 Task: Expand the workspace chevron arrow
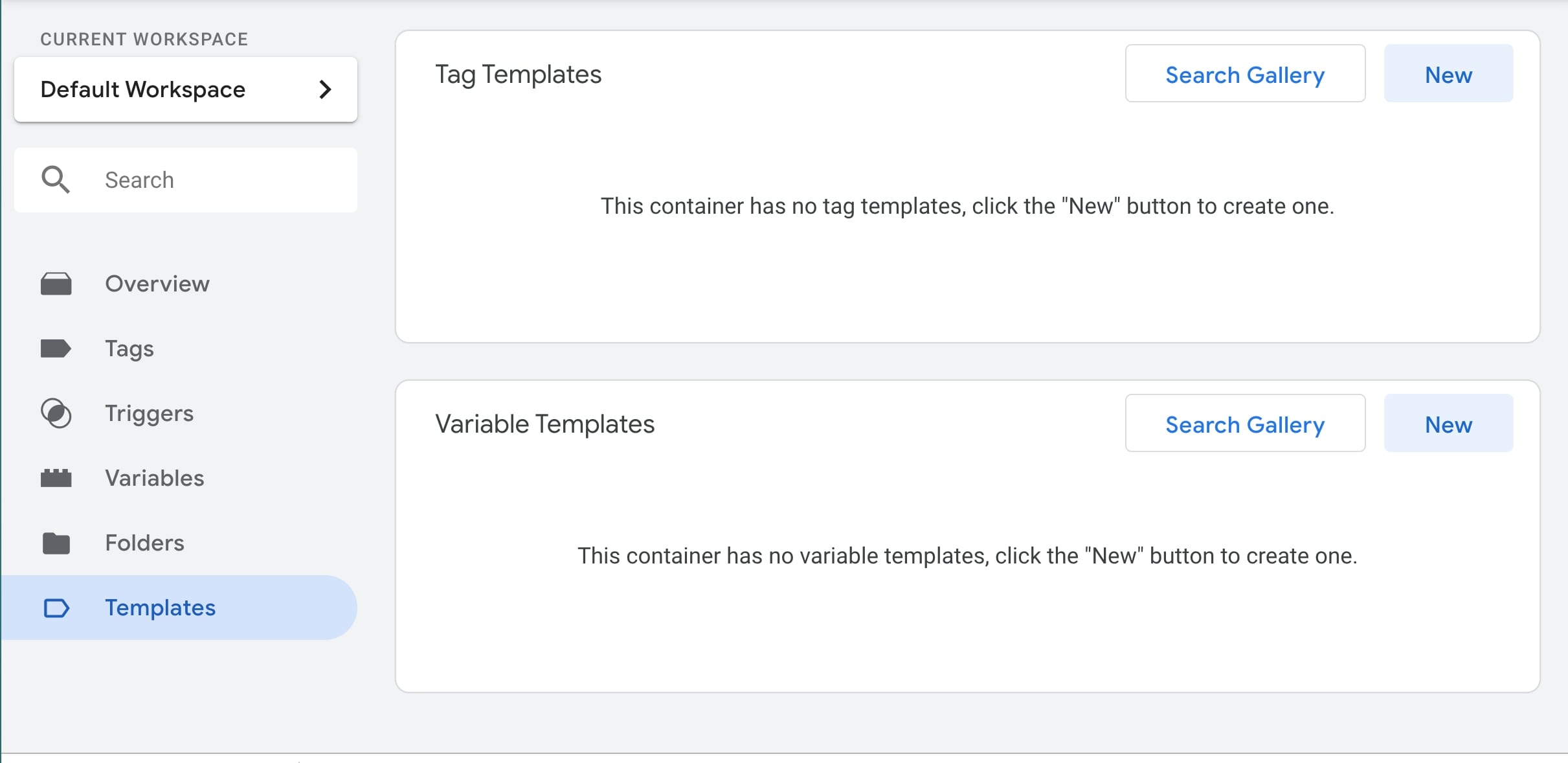click(325, 89)
